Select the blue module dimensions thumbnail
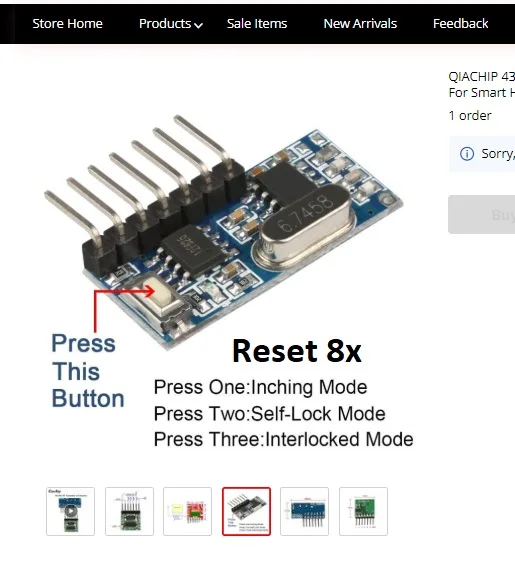 305,511
